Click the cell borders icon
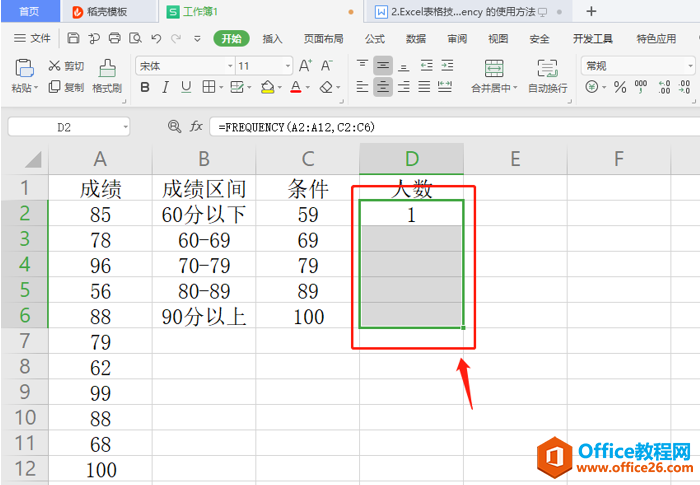This screenshot has width=700, height=485. point(208,87)
